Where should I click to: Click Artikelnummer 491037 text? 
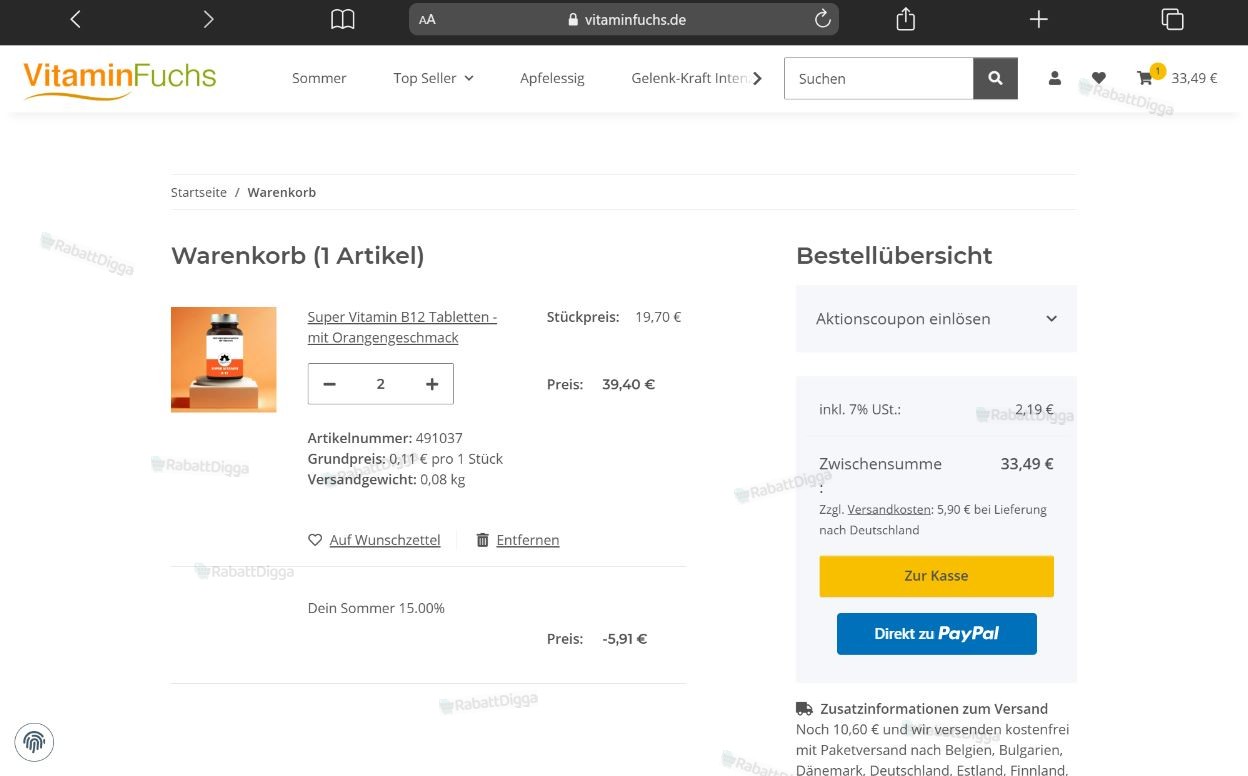point(385,438)
